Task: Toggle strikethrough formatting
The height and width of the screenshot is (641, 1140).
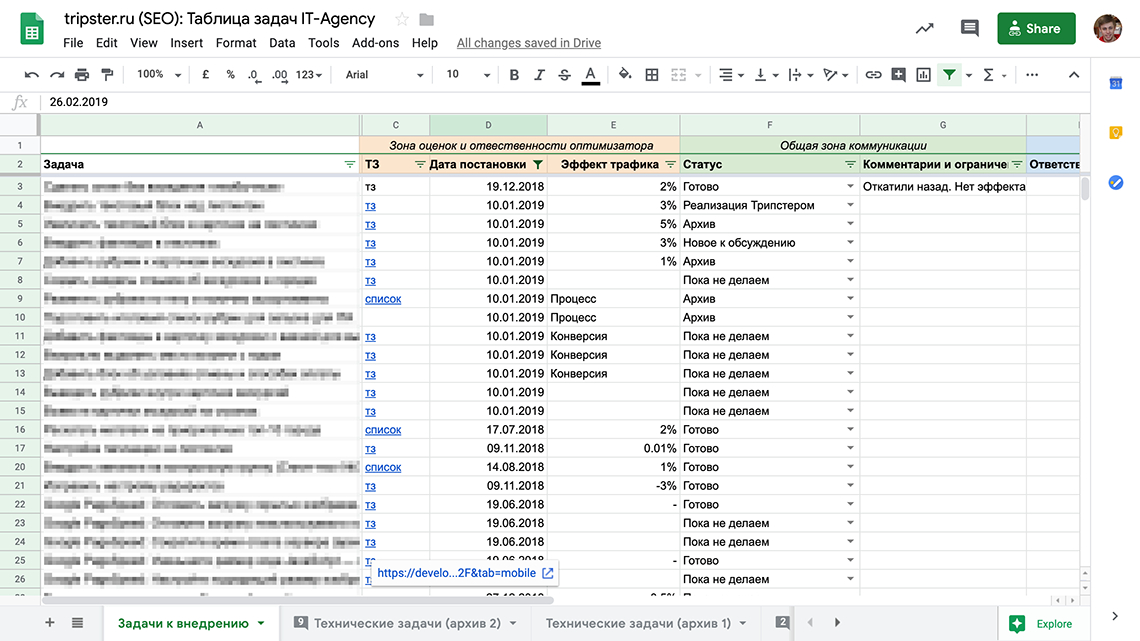Action: pyautogui.click(x=565, y=75)
